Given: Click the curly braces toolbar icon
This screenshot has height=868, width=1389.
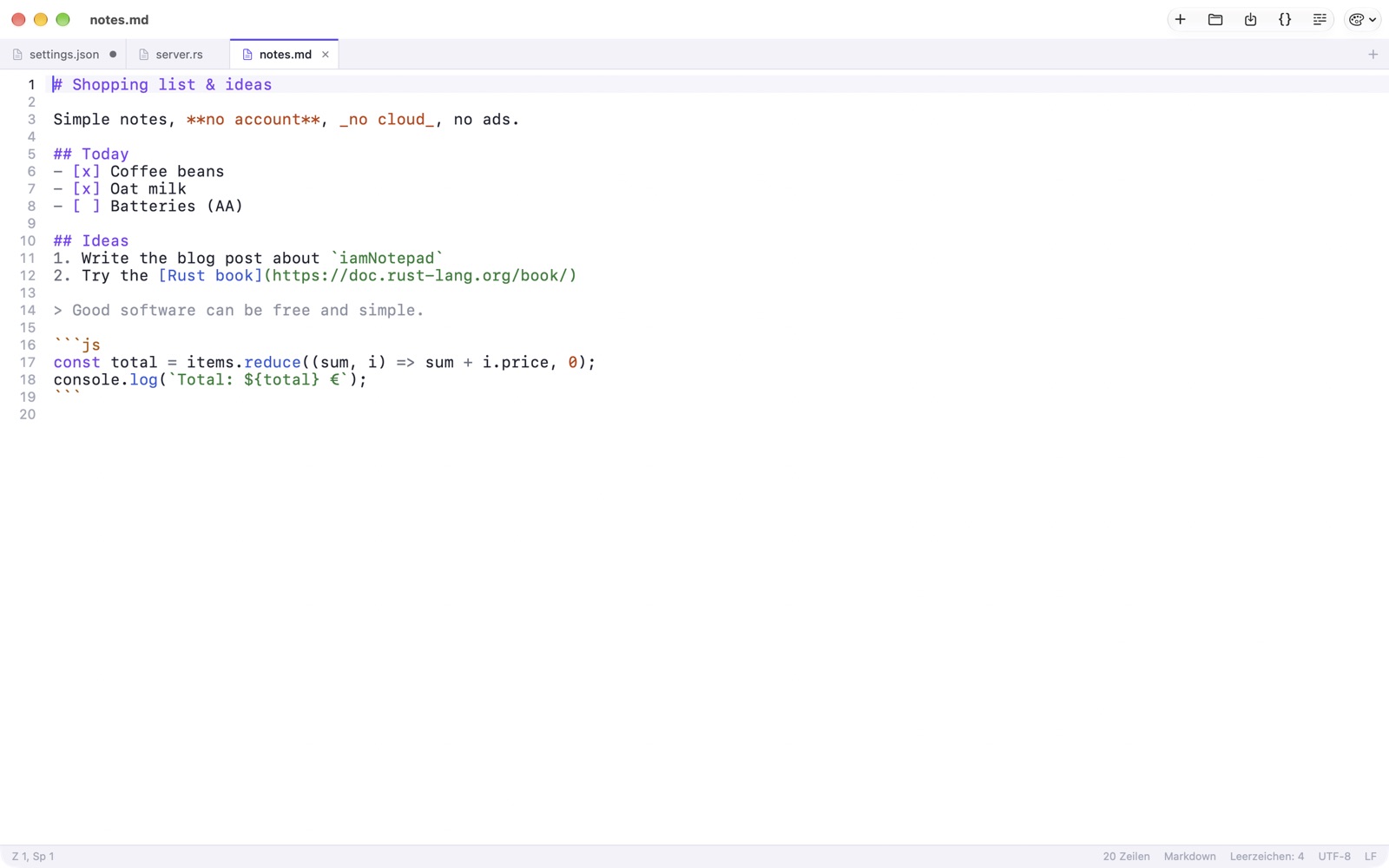Looking at the screenshot, I should [x=1285, y=19].
